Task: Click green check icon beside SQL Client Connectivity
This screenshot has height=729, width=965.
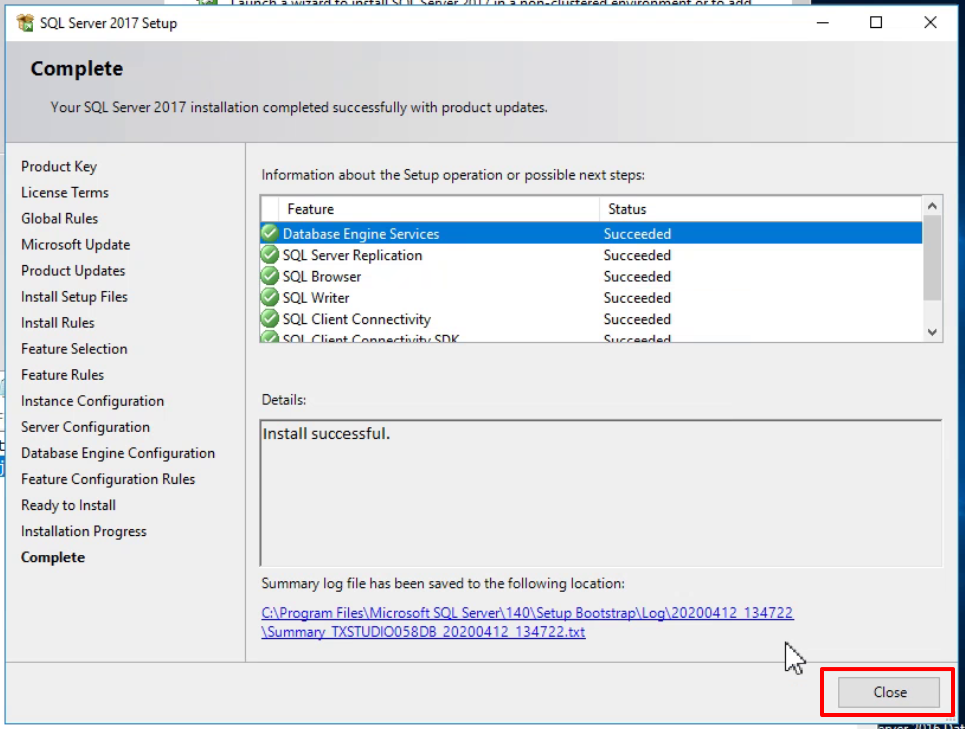Action: [x=270, y=319]
